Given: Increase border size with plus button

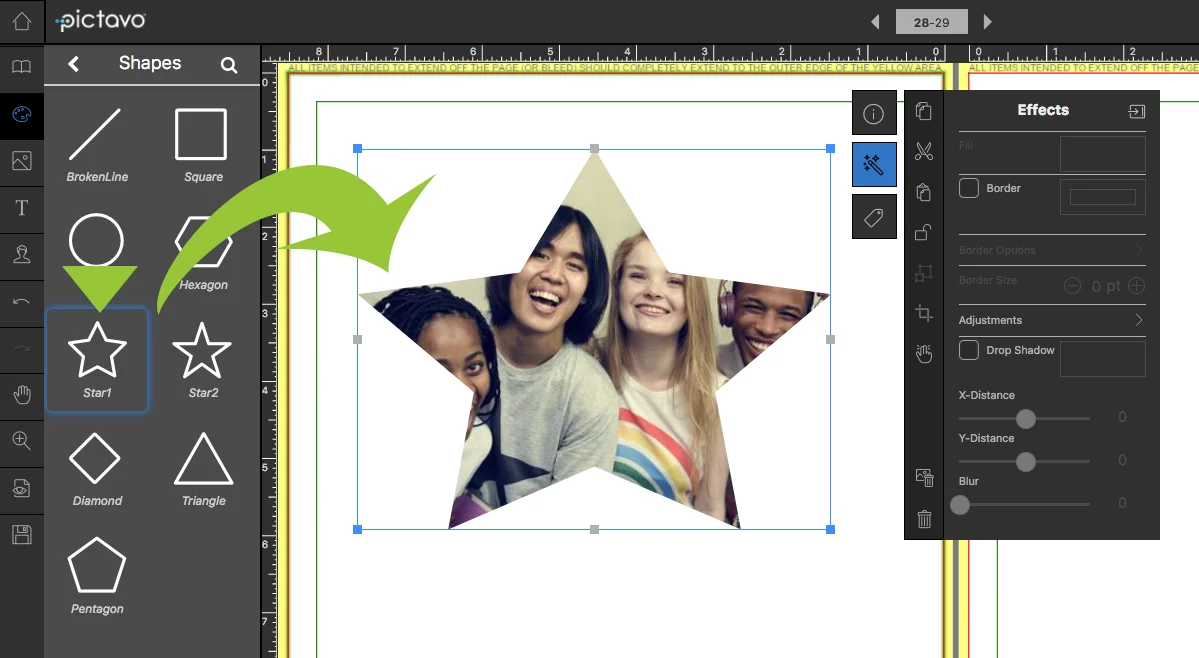Looking at the screenshot, I should [1136, 286].
